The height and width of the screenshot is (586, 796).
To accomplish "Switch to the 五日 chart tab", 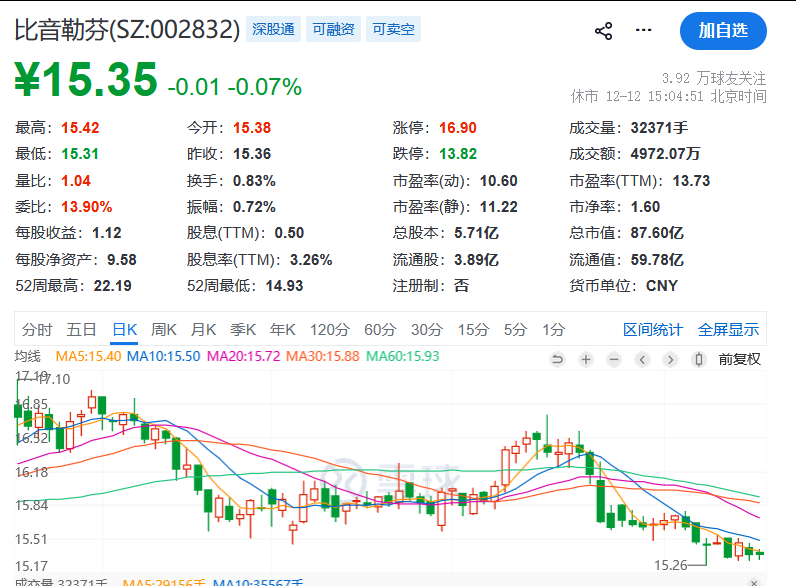I will click(81, 330).
